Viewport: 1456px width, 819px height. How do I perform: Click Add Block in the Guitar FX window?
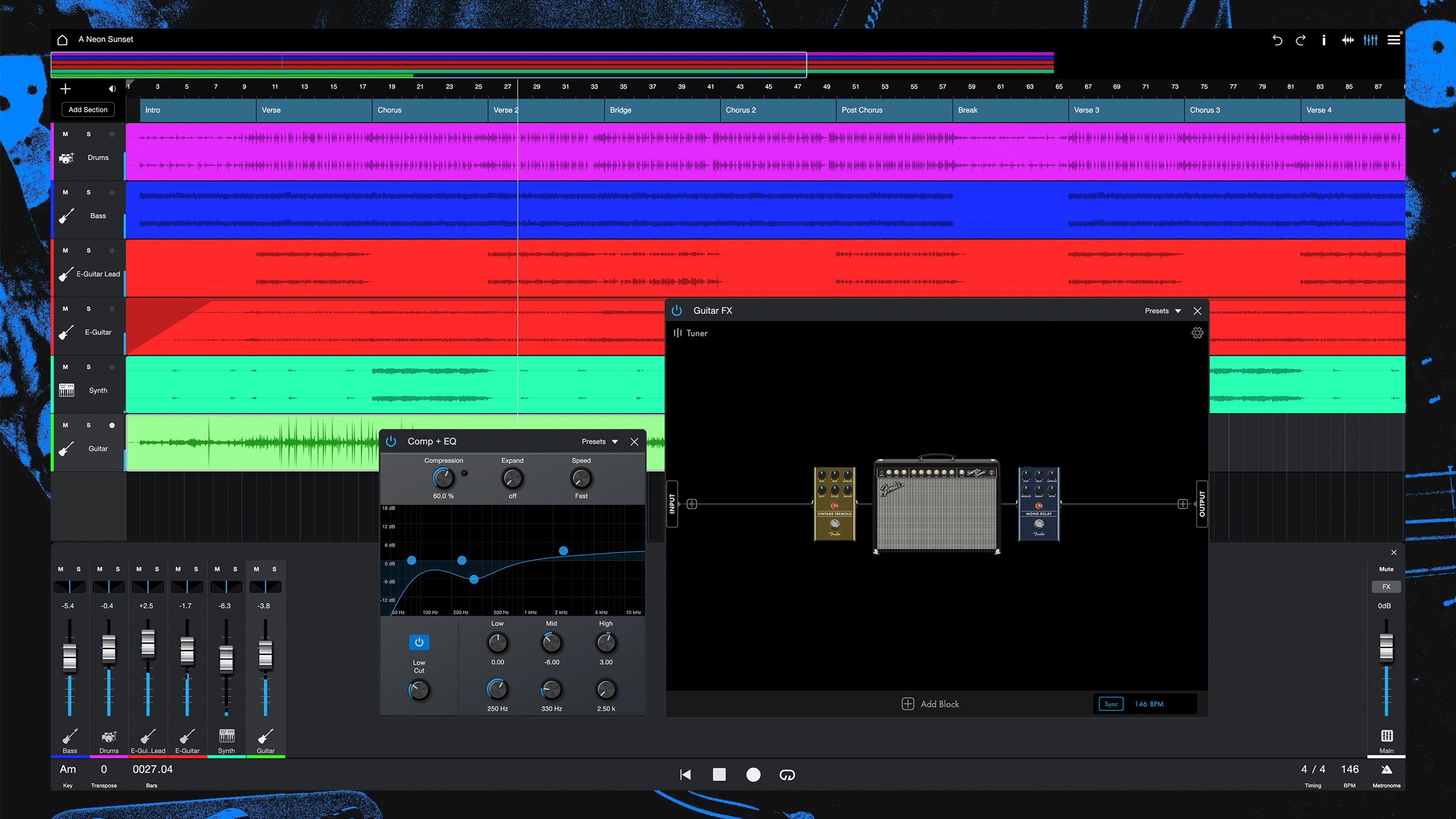[x=930, y=704]
